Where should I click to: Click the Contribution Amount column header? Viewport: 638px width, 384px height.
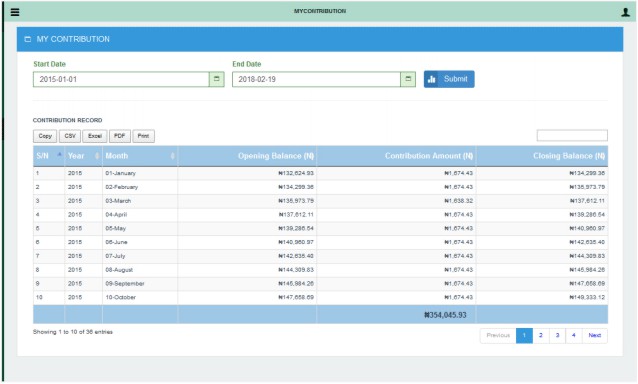point(396,156)
